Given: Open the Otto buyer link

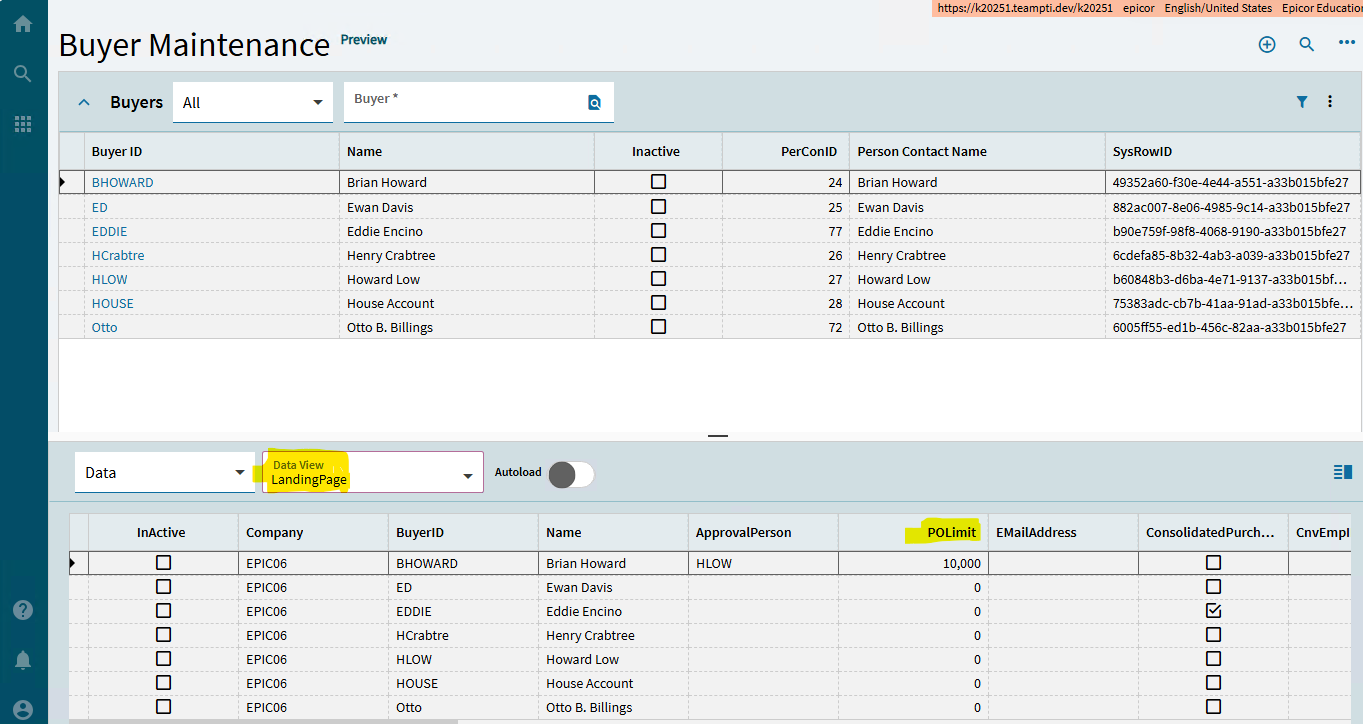Looking at the screenshot, I should [105, 327].
